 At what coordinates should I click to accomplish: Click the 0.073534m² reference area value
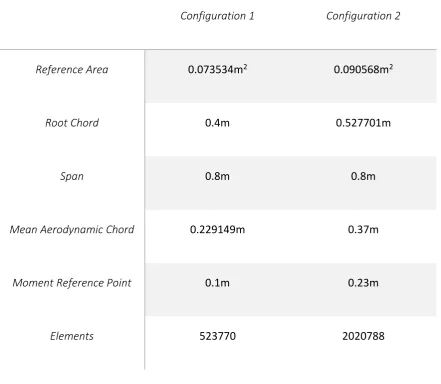(x=217, y=69)
